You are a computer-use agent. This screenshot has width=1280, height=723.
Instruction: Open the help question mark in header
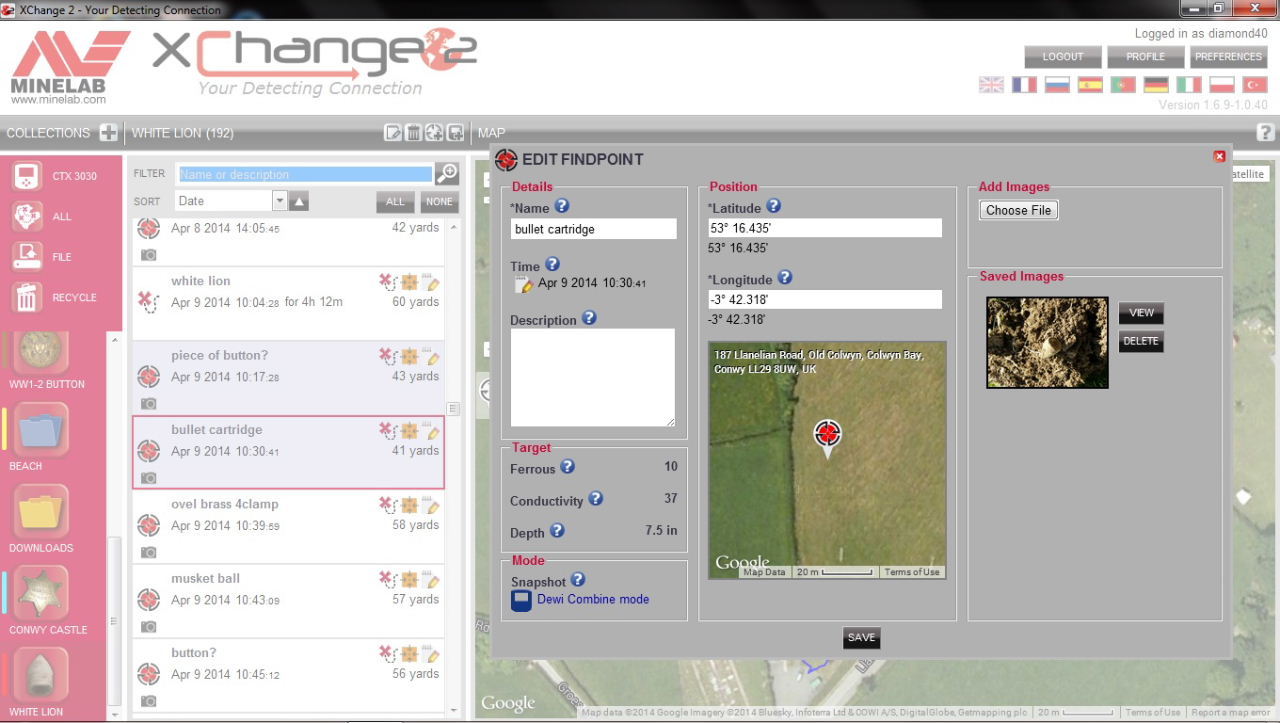coord(1265,132)
